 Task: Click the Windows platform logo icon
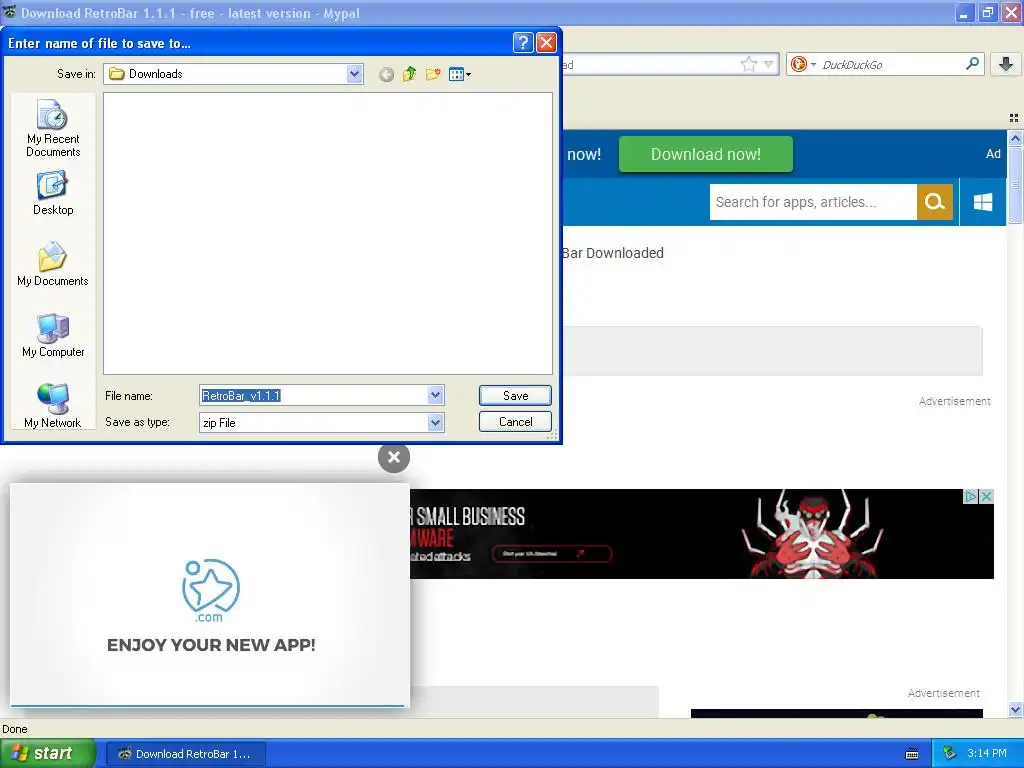pyautogui.click(x=983, y=202)
